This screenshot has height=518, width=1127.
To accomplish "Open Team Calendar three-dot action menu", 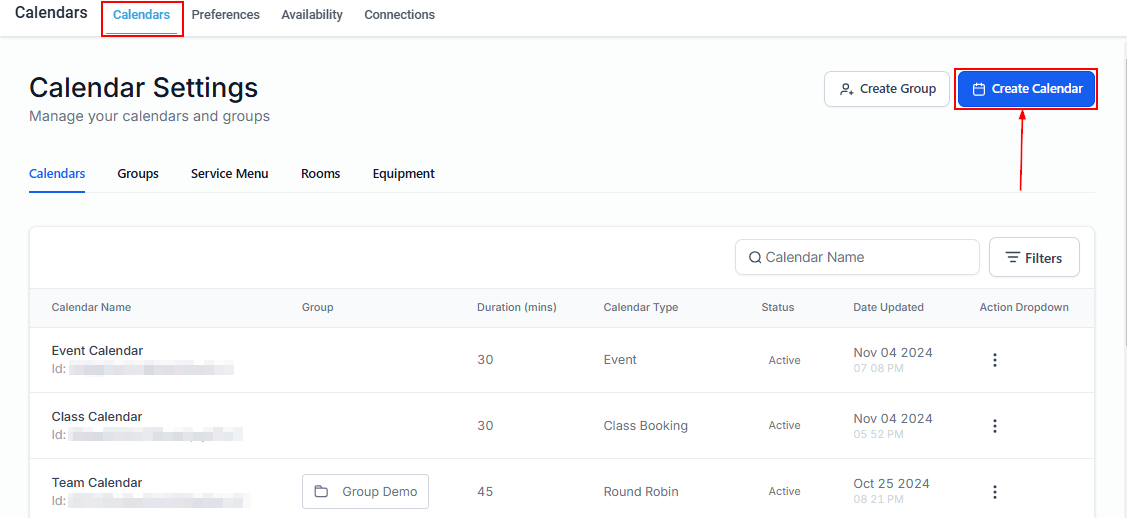I will point(994,492).
